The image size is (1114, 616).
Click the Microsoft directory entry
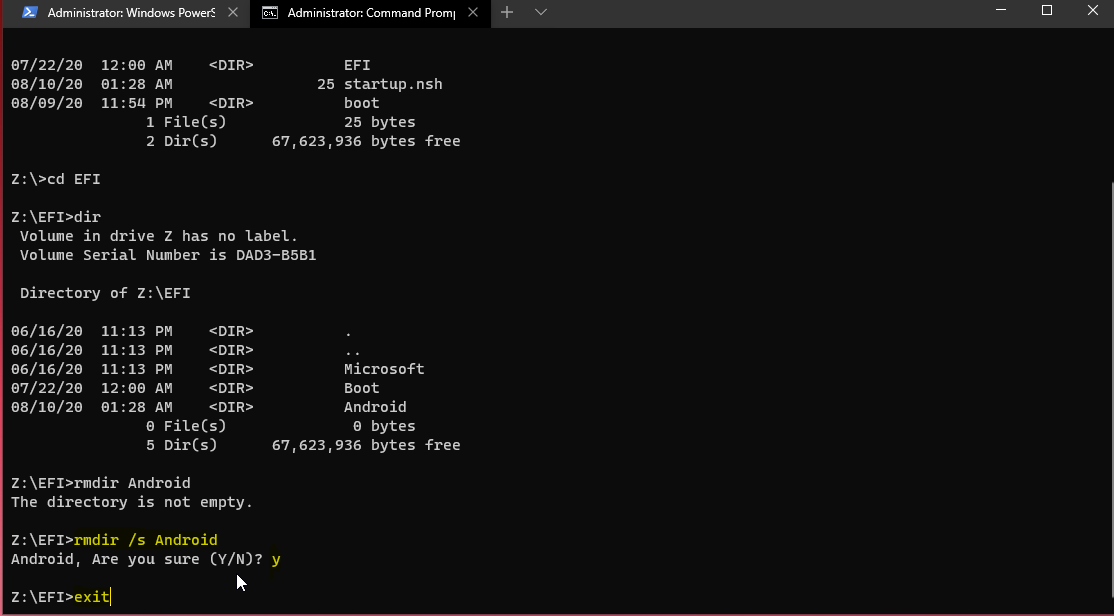click(384, 368)
